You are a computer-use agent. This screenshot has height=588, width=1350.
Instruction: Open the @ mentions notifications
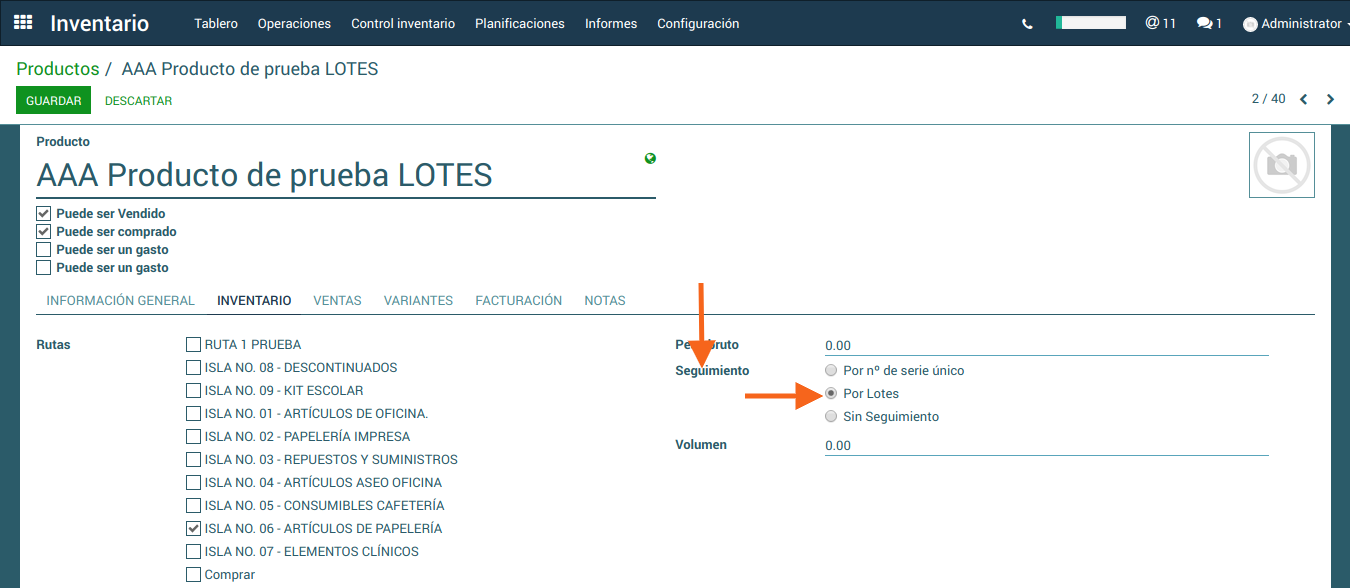tap(1160, 23)
